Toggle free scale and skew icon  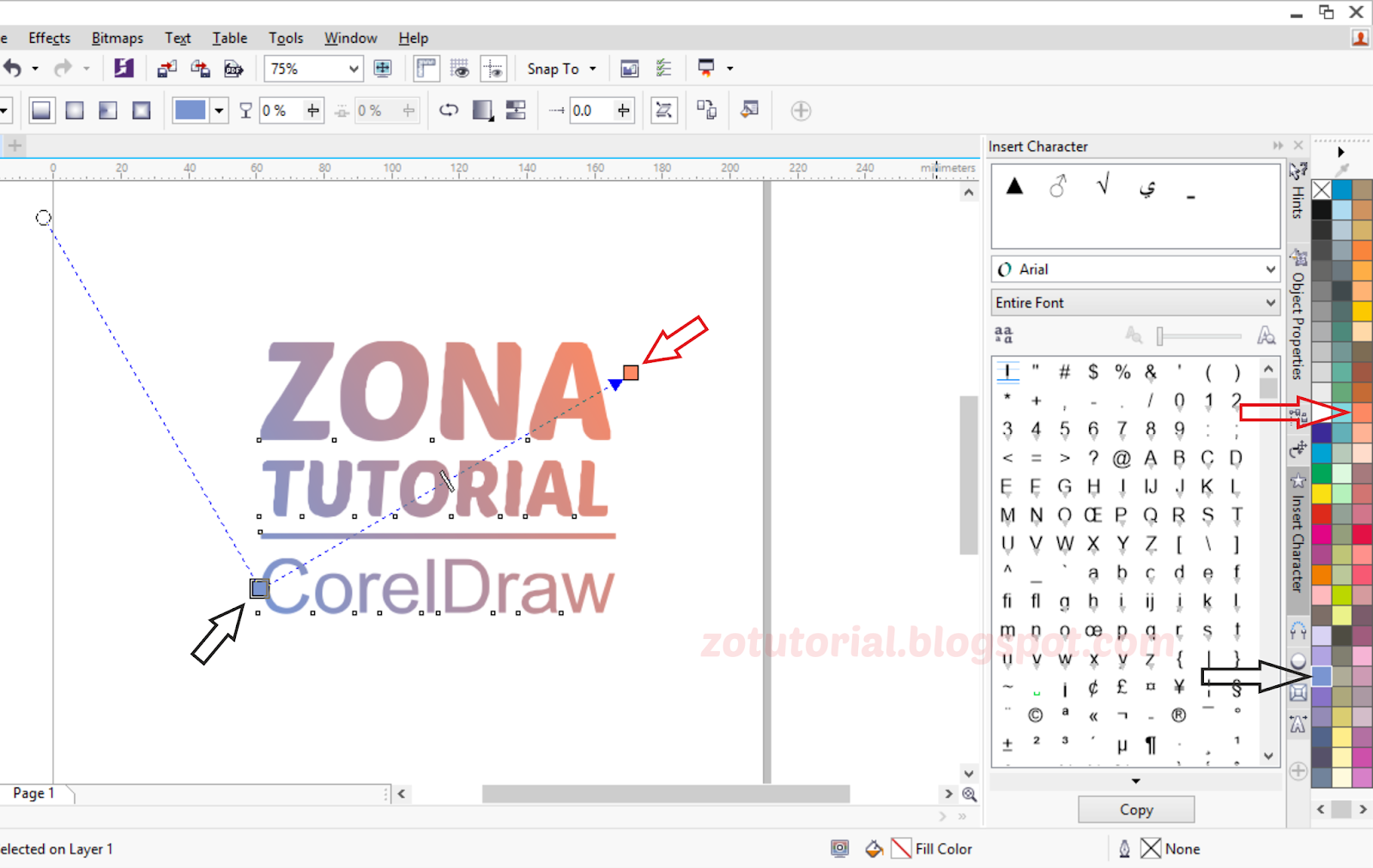click(x=663, y=111)
